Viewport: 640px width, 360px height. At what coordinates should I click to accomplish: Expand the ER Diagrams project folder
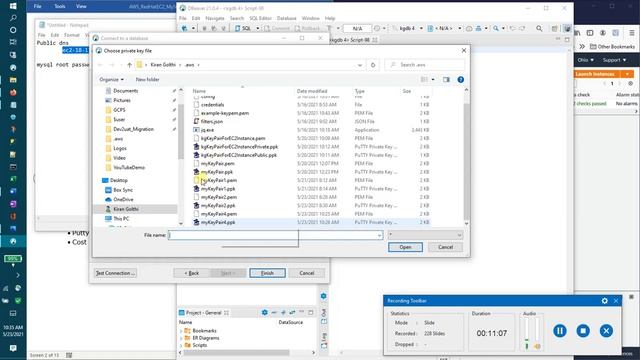tap(181, 338)
